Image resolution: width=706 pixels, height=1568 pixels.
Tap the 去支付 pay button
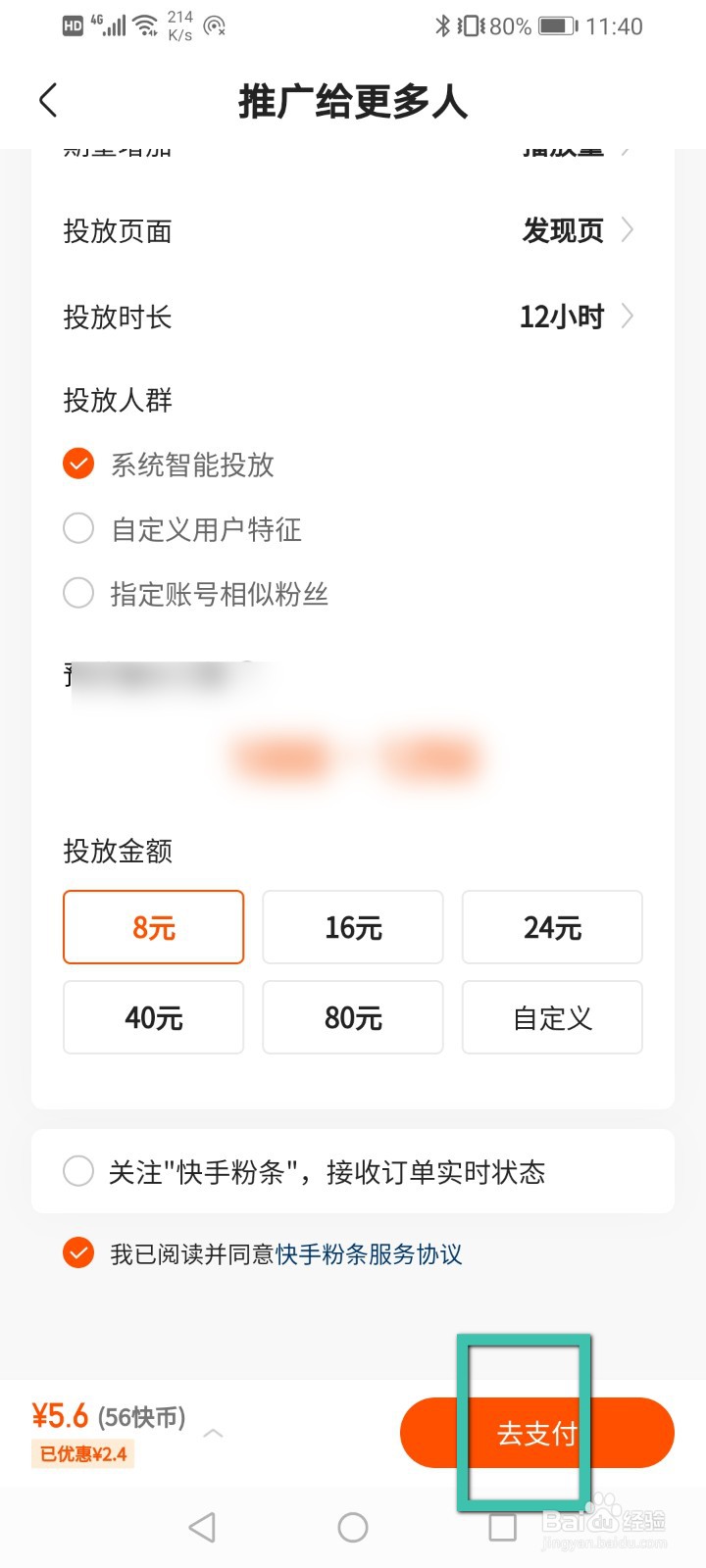coord(536,1433)
